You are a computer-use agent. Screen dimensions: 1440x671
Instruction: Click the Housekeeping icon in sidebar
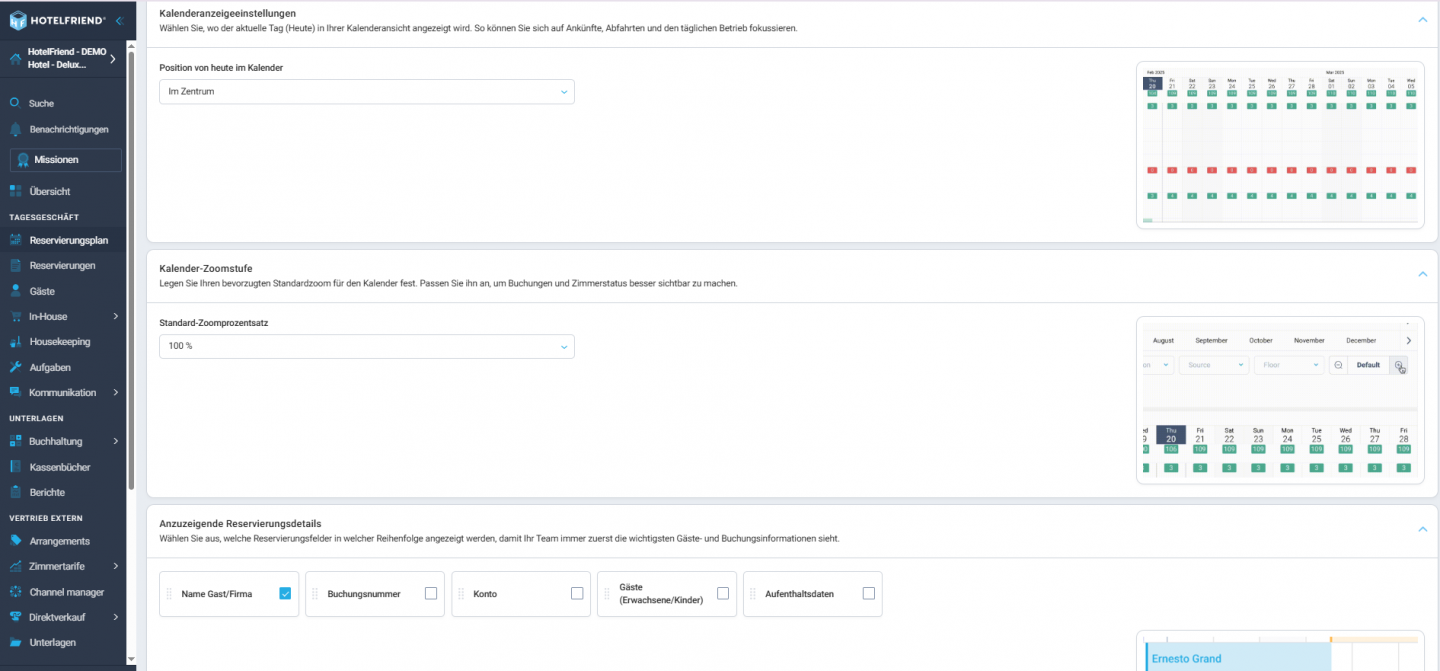pos(15,342)
